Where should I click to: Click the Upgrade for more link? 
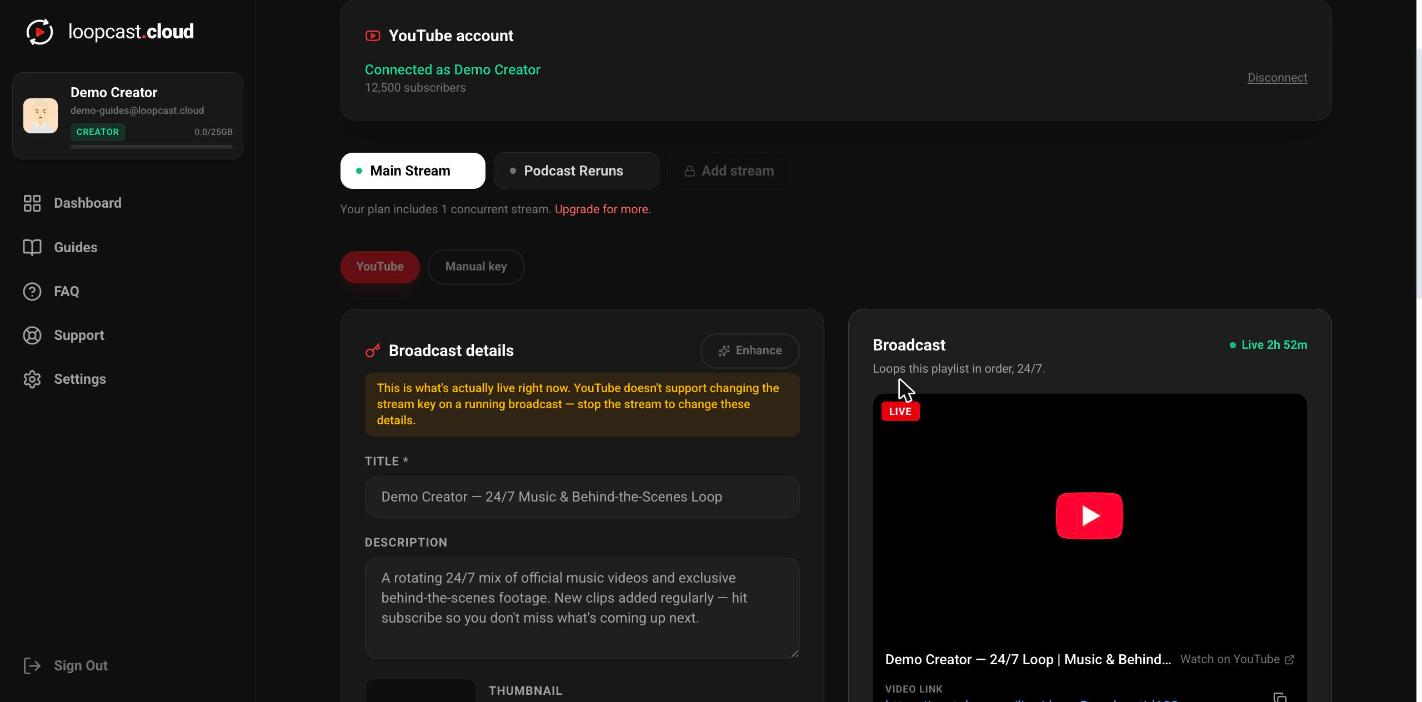[x=602, y=209]
